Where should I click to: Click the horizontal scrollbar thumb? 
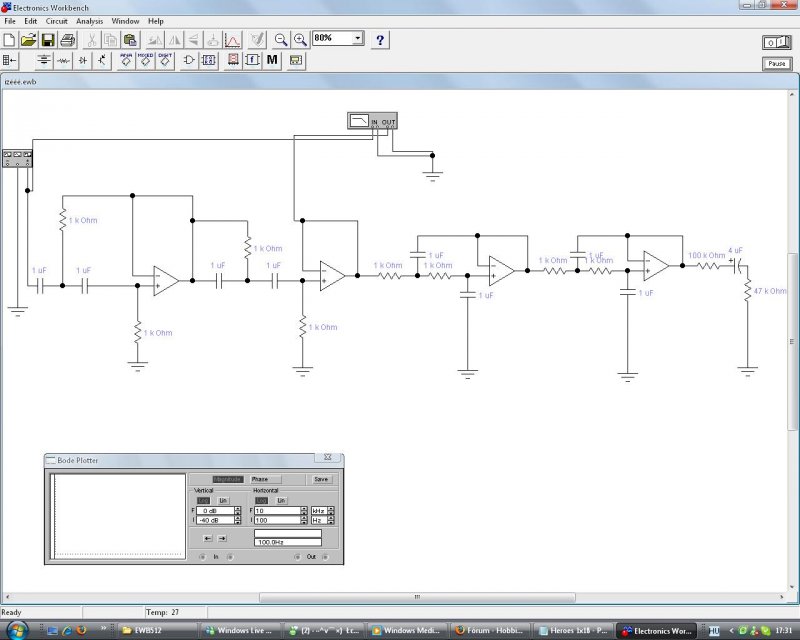click(417, 597)
